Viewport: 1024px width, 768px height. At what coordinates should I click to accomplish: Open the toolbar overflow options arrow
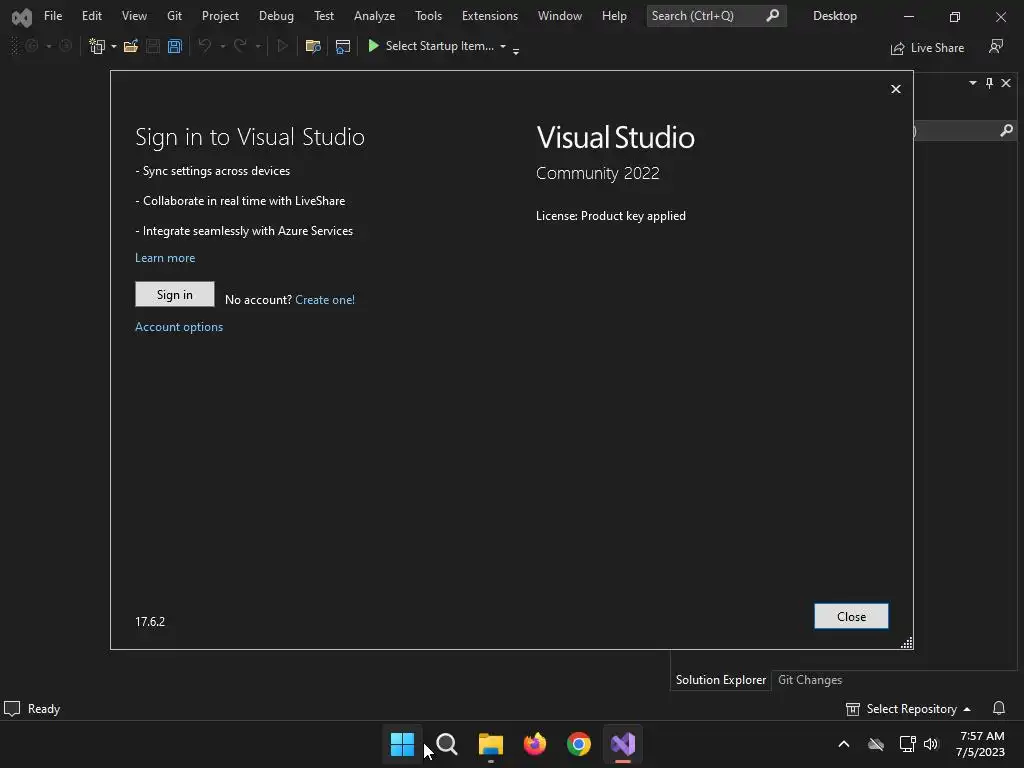(516, 51)
